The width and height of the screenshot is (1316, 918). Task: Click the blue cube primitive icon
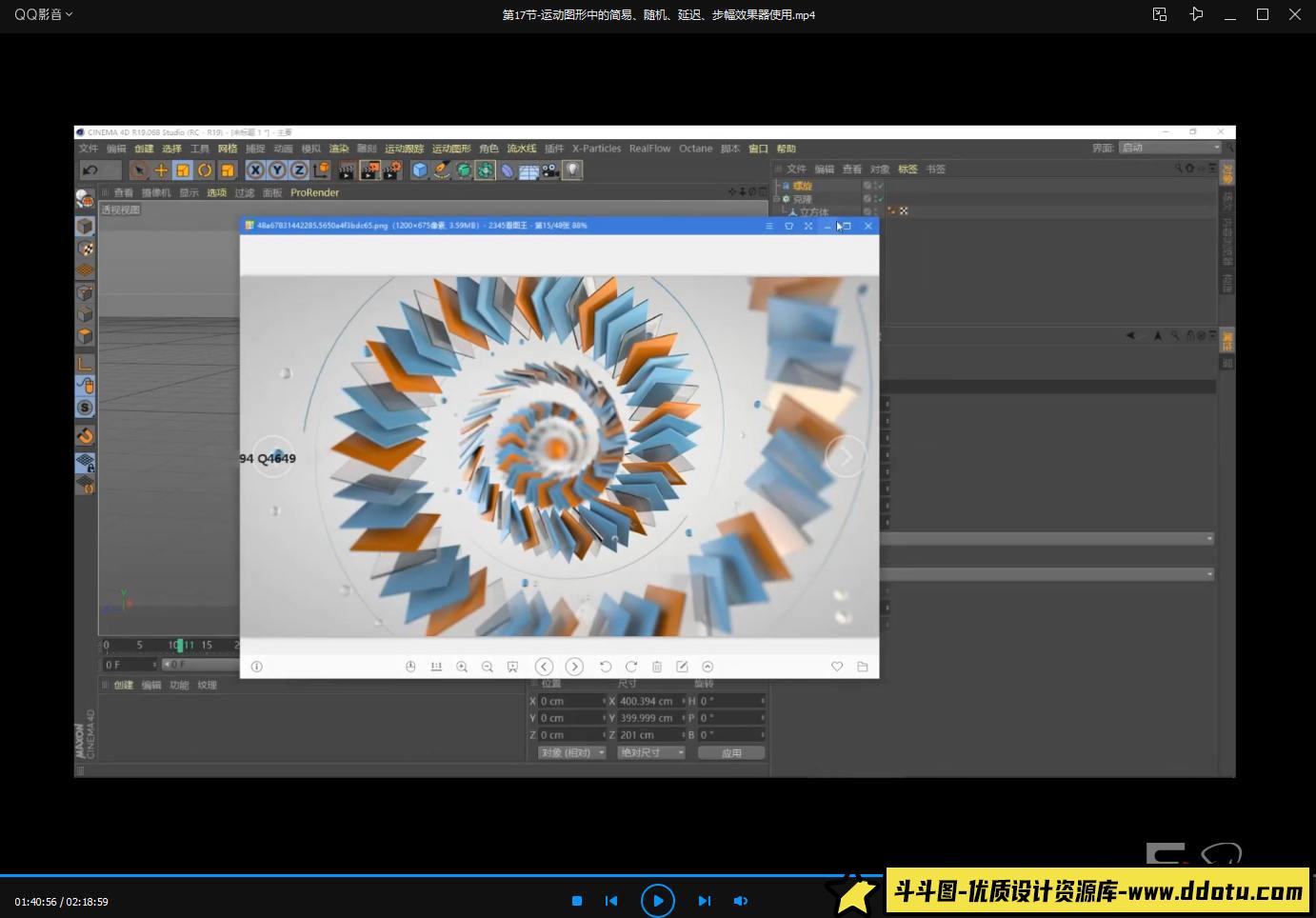(x=420, y=170)
